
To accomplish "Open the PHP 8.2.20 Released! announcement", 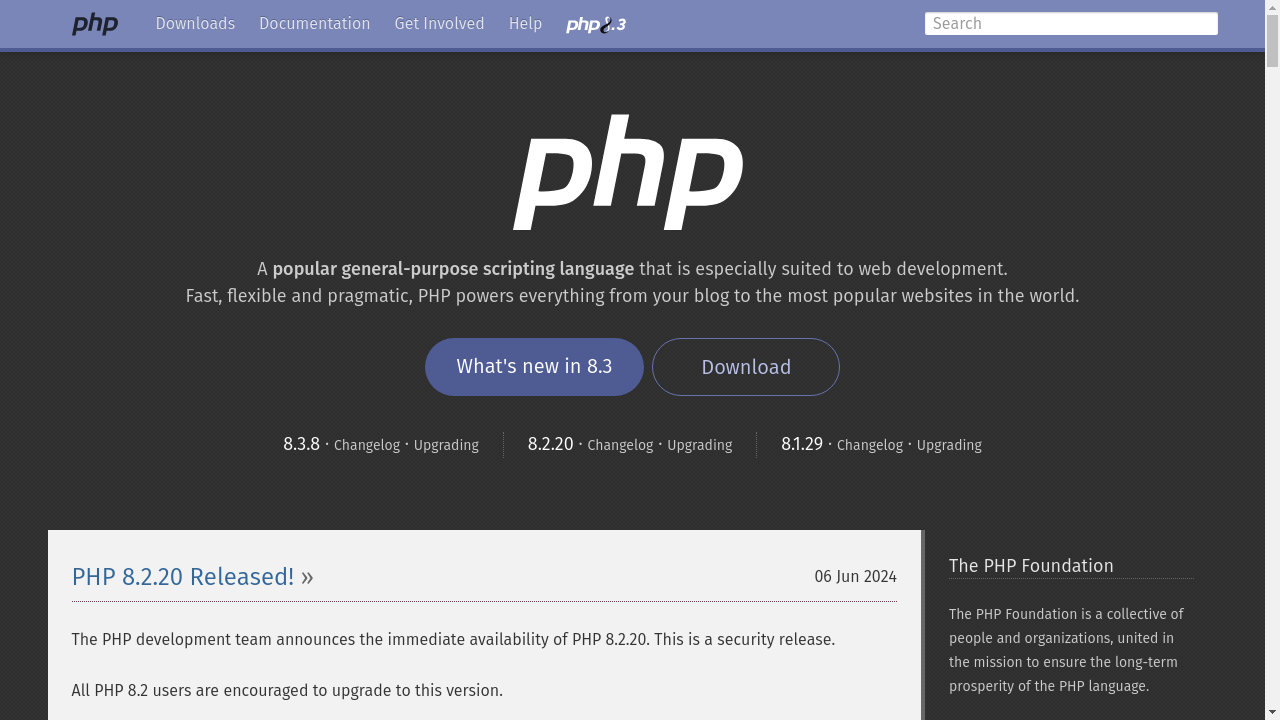I will [182, 577].
